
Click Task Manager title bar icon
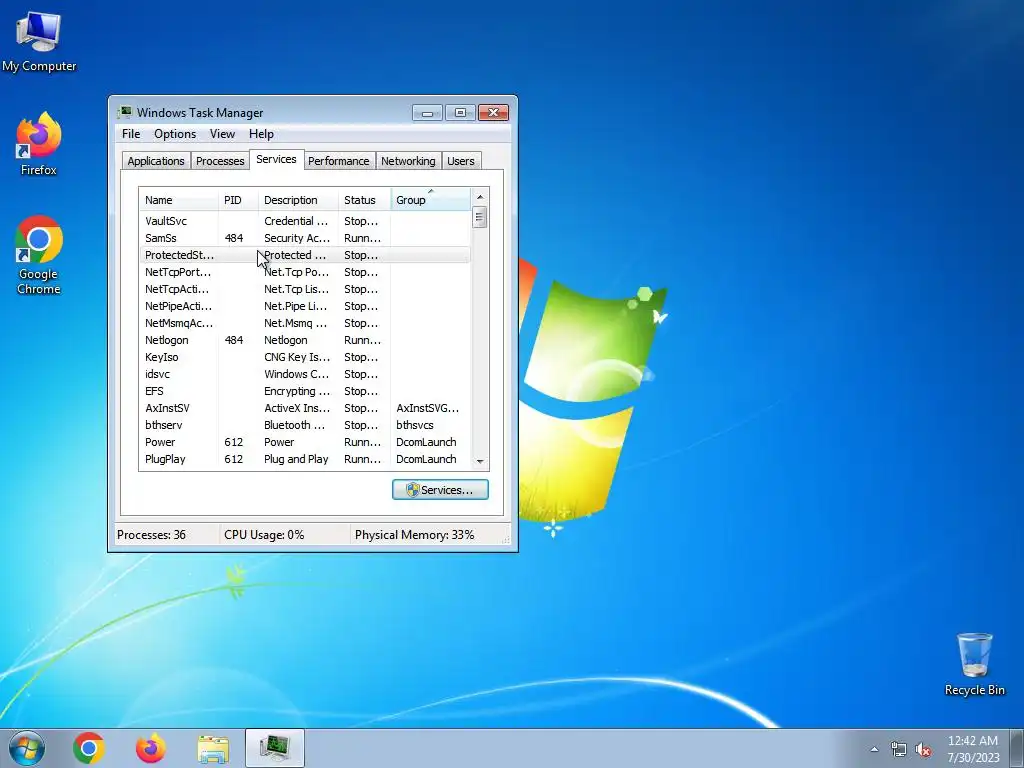(125, 112)
